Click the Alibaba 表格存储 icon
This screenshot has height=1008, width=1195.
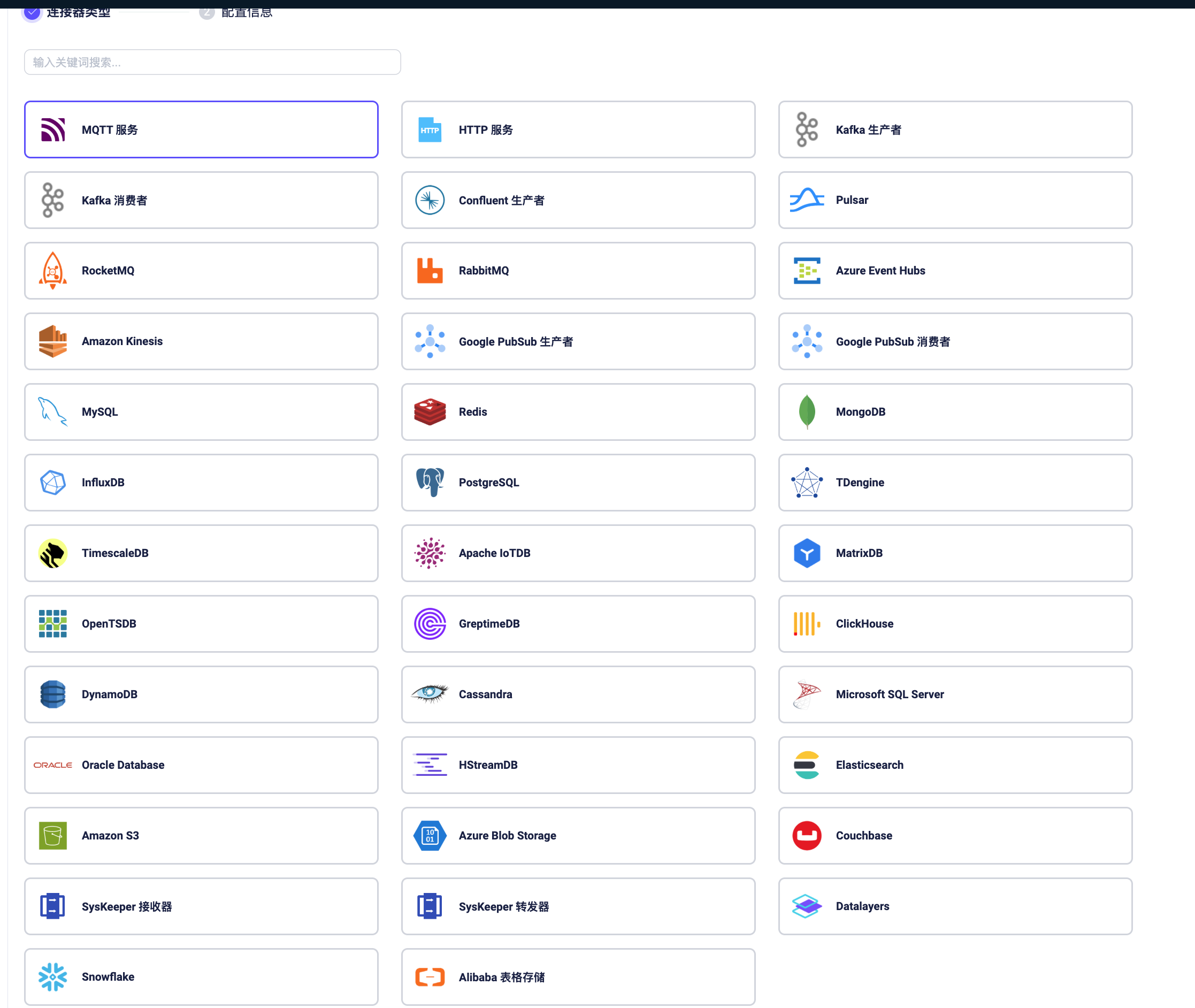tap(430, 976)
